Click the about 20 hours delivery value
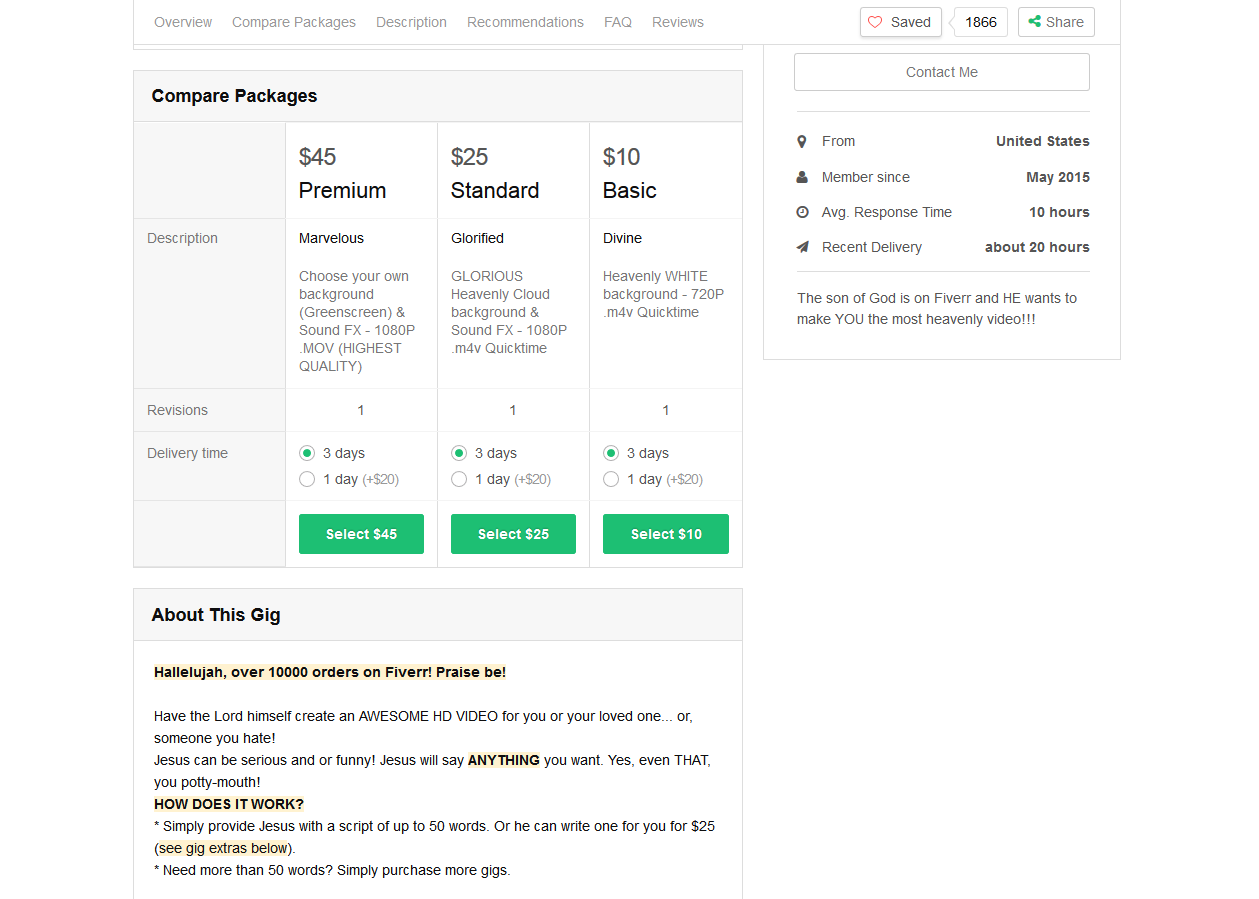Viewport: 1259px width, 899px height. [x=1037, y=247]
